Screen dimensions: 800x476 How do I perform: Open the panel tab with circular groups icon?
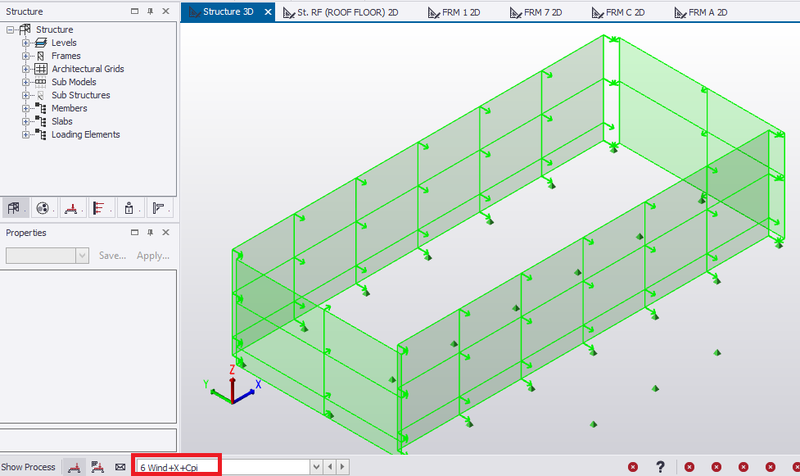(42, 208)
